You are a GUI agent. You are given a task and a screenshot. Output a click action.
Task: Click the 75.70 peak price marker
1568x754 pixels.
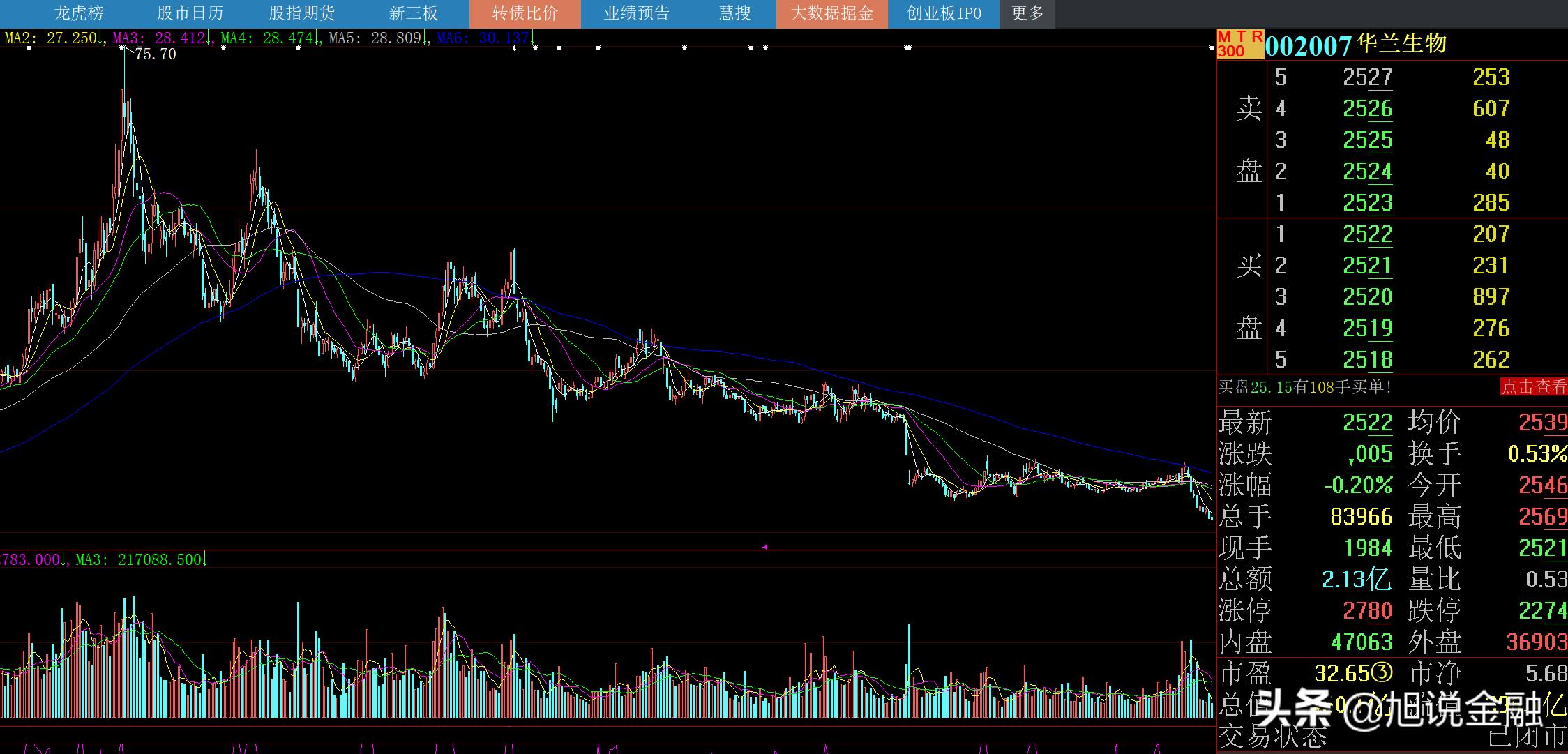click(x=155, y=54)
